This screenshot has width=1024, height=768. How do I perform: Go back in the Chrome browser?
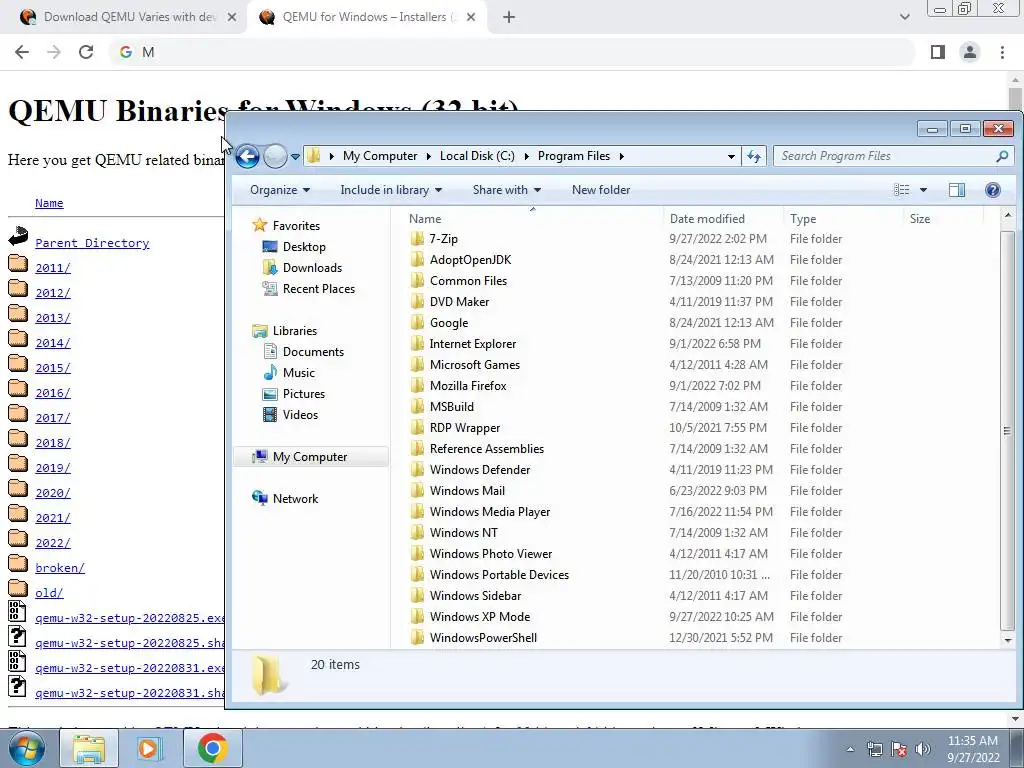[x=22, y=52]
